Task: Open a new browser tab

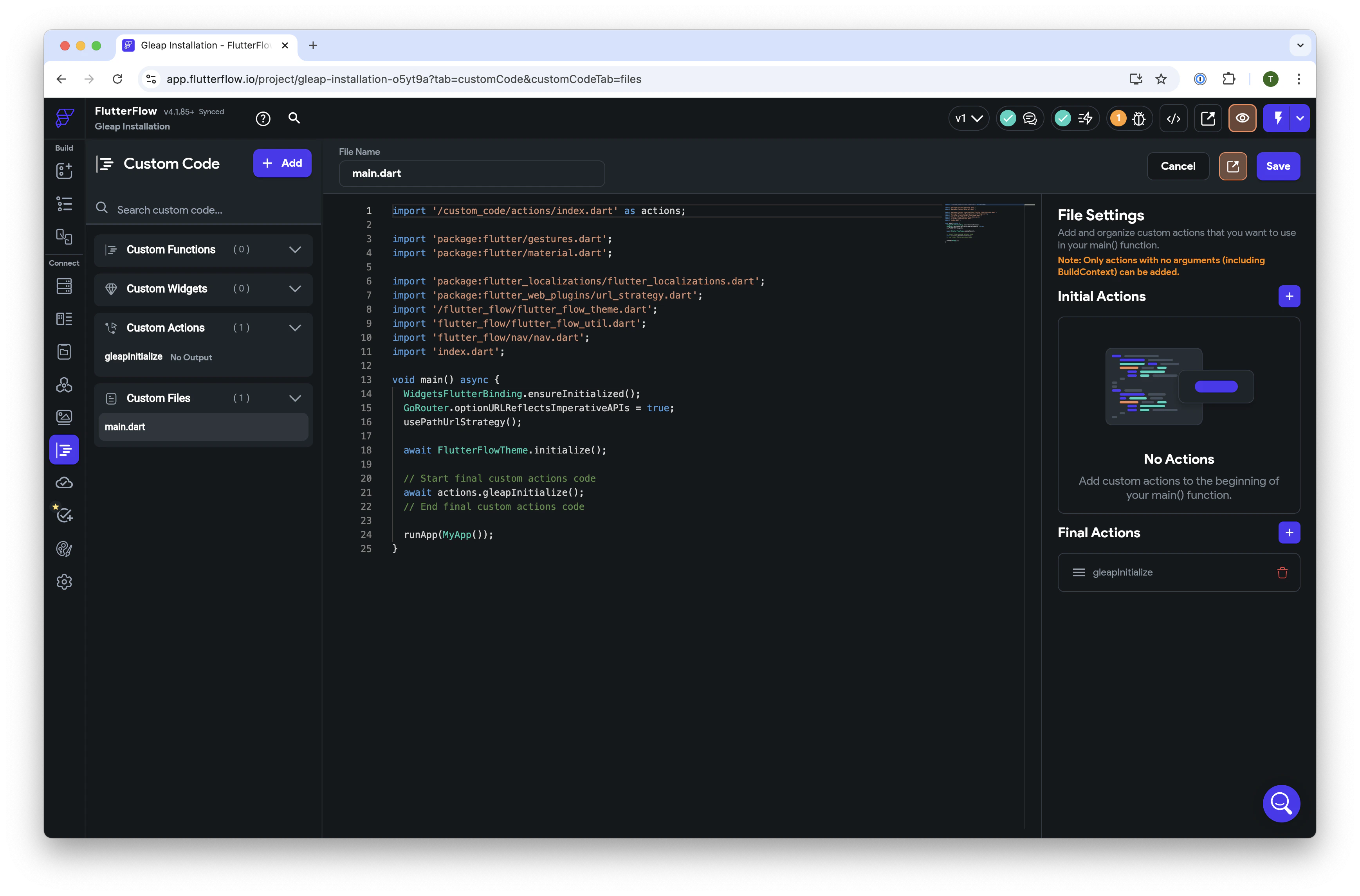Action: coord(313,45)
